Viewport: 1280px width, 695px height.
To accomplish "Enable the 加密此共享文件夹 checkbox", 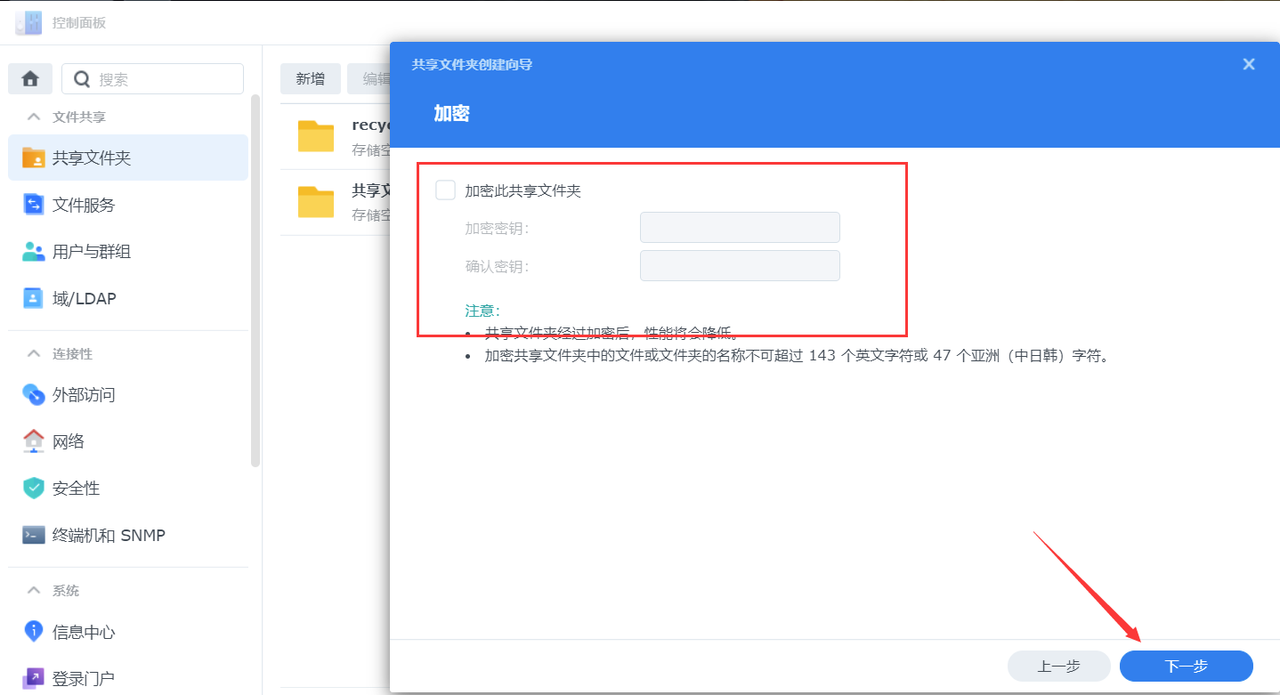I will coord(446,190).
